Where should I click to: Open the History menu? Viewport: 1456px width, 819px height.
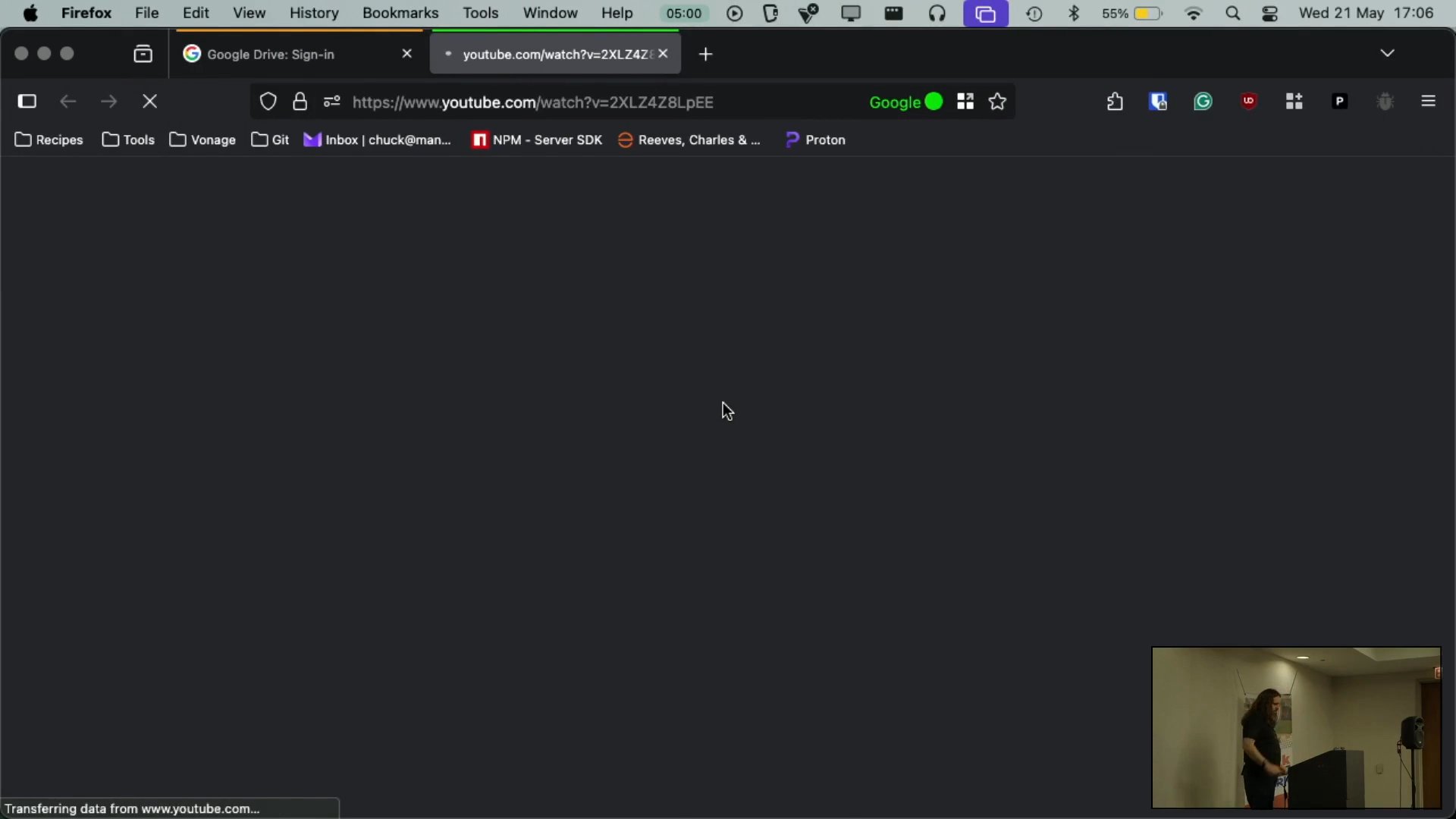click(314, 14)
